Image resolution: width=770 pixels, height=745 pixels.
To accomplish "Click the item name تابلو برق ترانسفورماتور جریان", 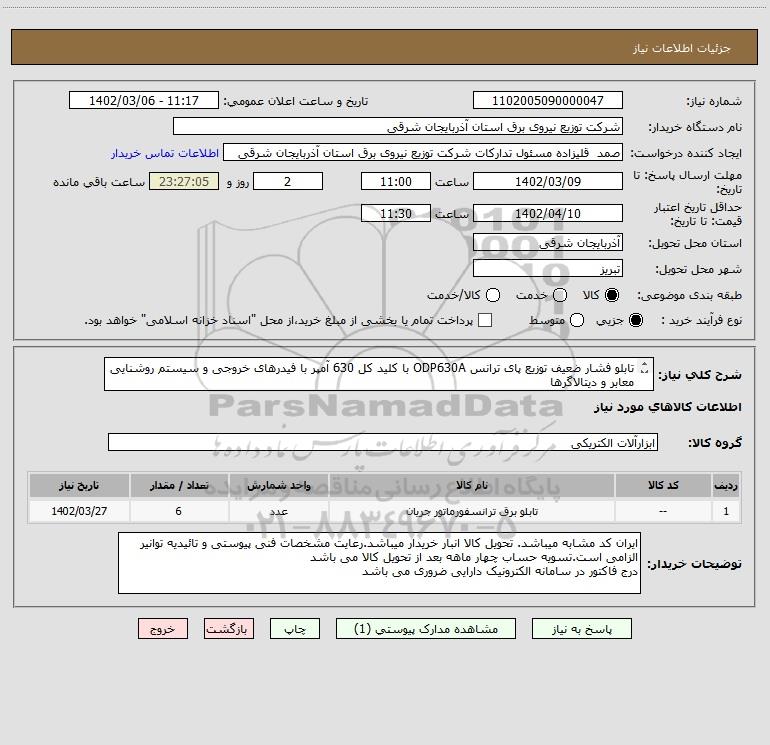I will (x=472, y=512).
